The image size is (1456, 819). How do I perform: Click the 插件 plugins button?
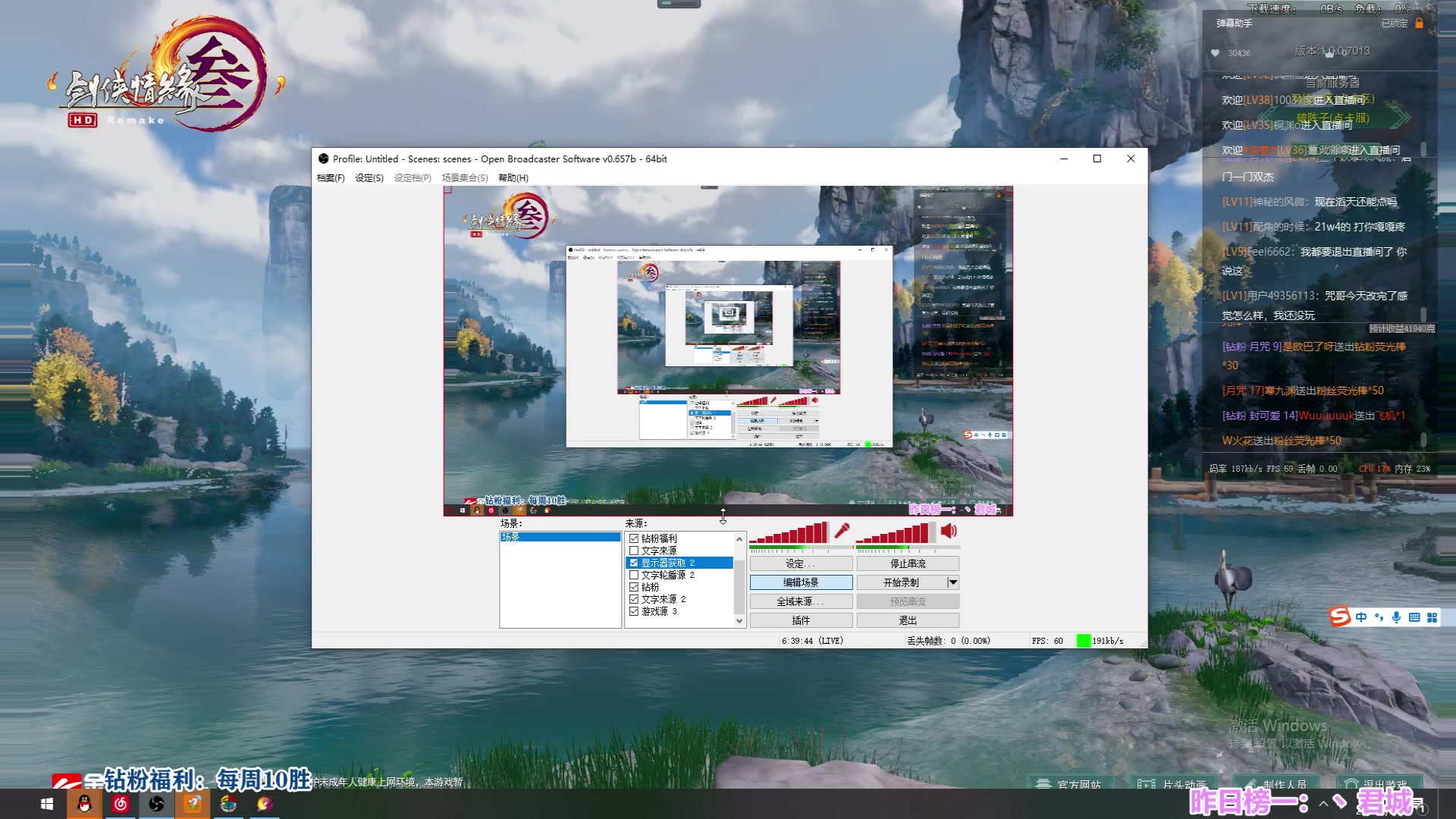tap(801, 620)
